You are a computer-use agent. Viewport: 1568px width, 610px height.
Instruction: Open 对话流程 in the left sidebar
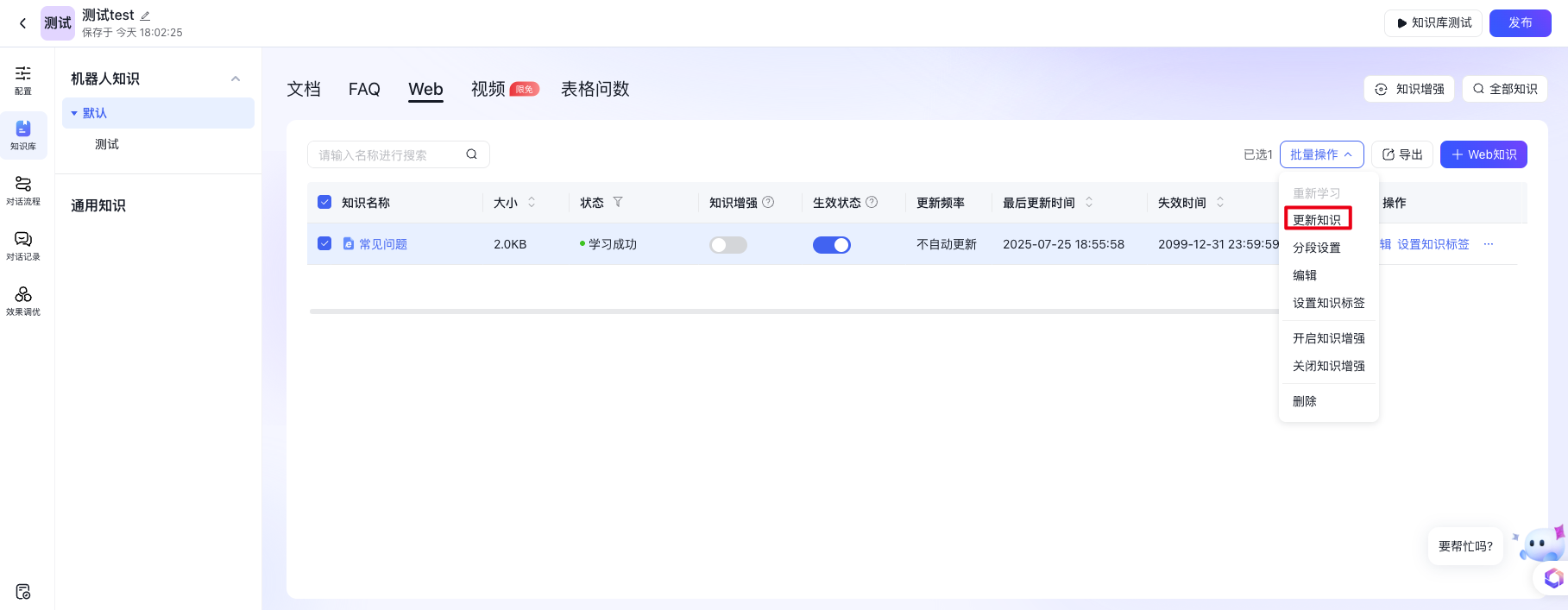point(23,190)
